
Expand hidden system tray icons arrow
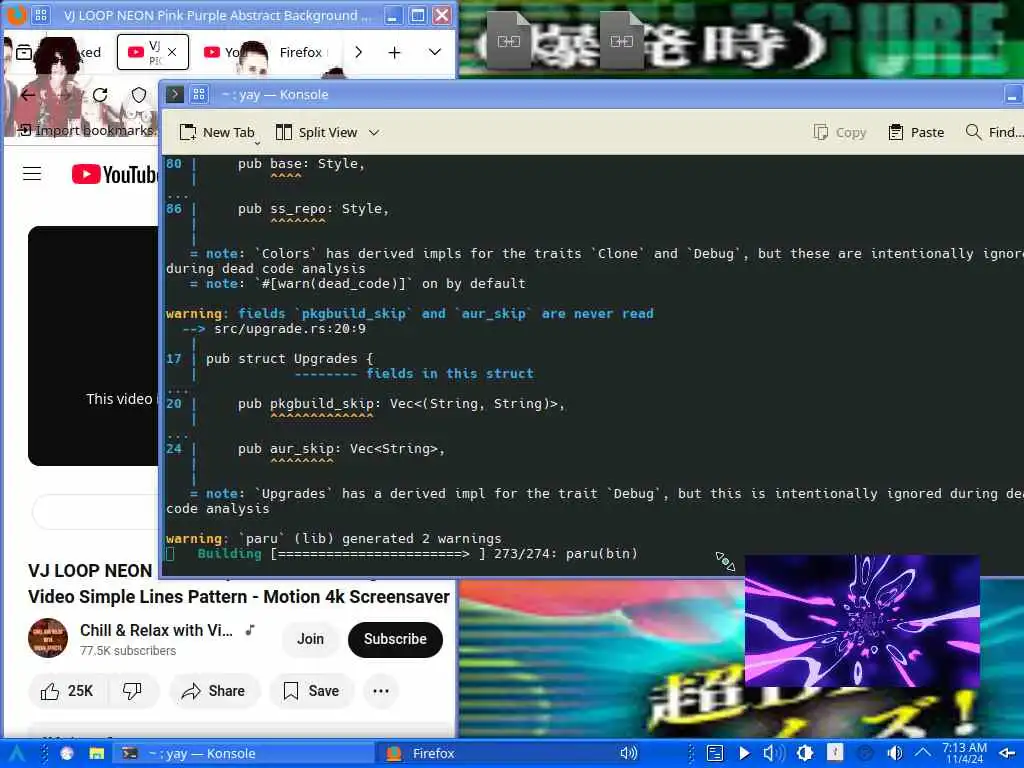coord(922,754)
